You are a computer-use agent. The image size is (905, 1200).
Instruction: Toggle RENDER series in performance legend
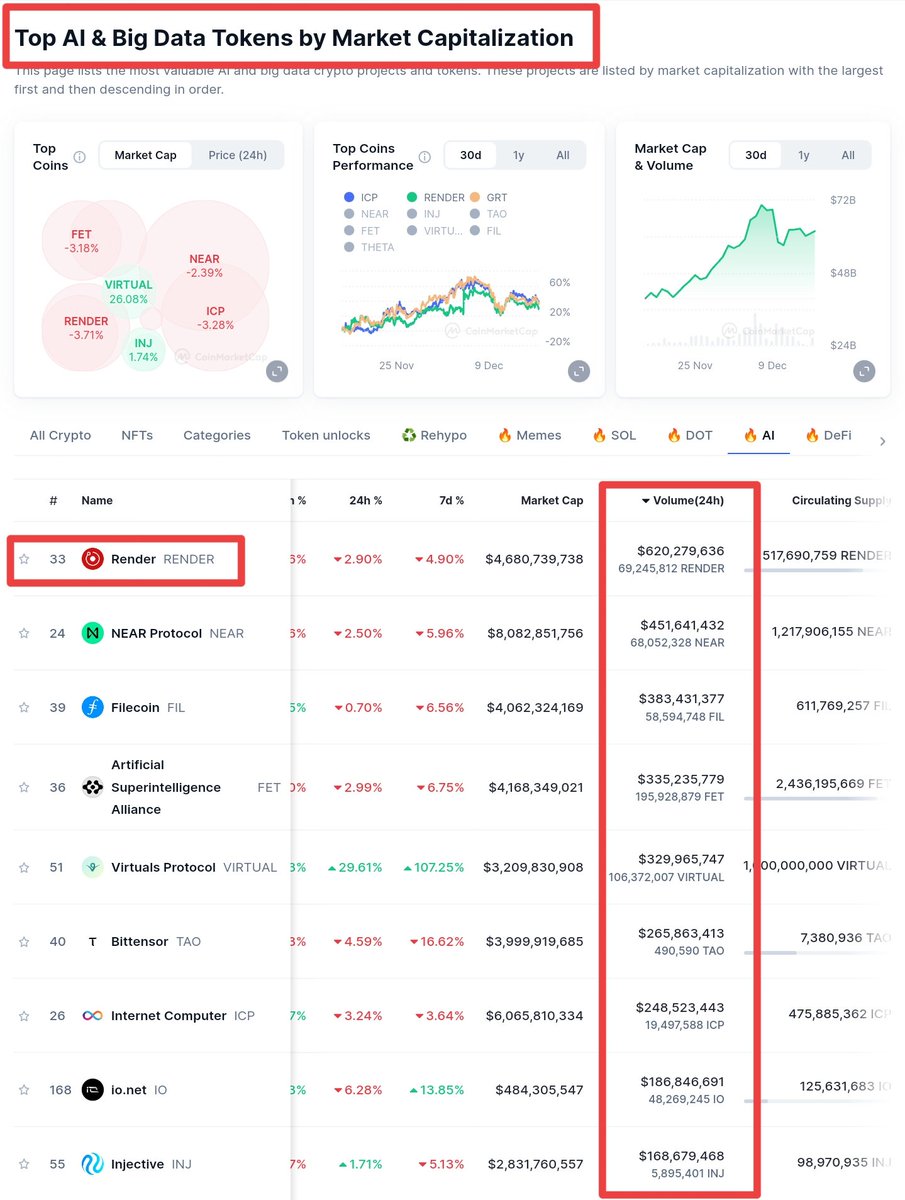[x=437, y=198]
